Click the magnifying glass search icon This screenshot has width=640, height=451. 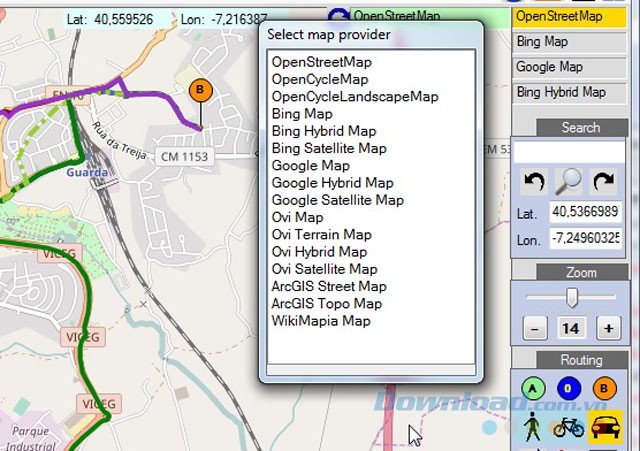(x=568, y=182)
